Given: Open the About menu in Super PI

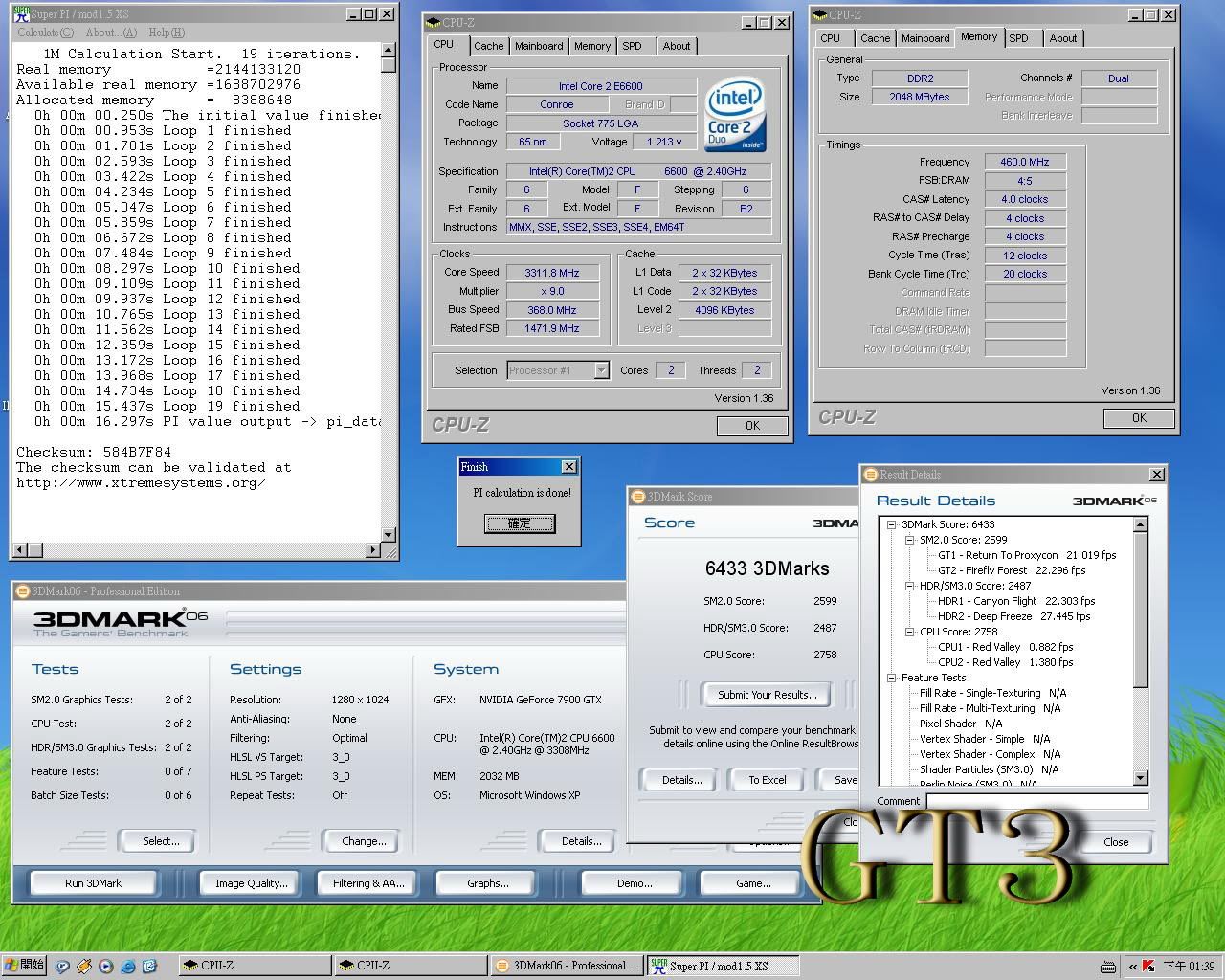Looking at the screenshot, I should (x=111, y=33).
